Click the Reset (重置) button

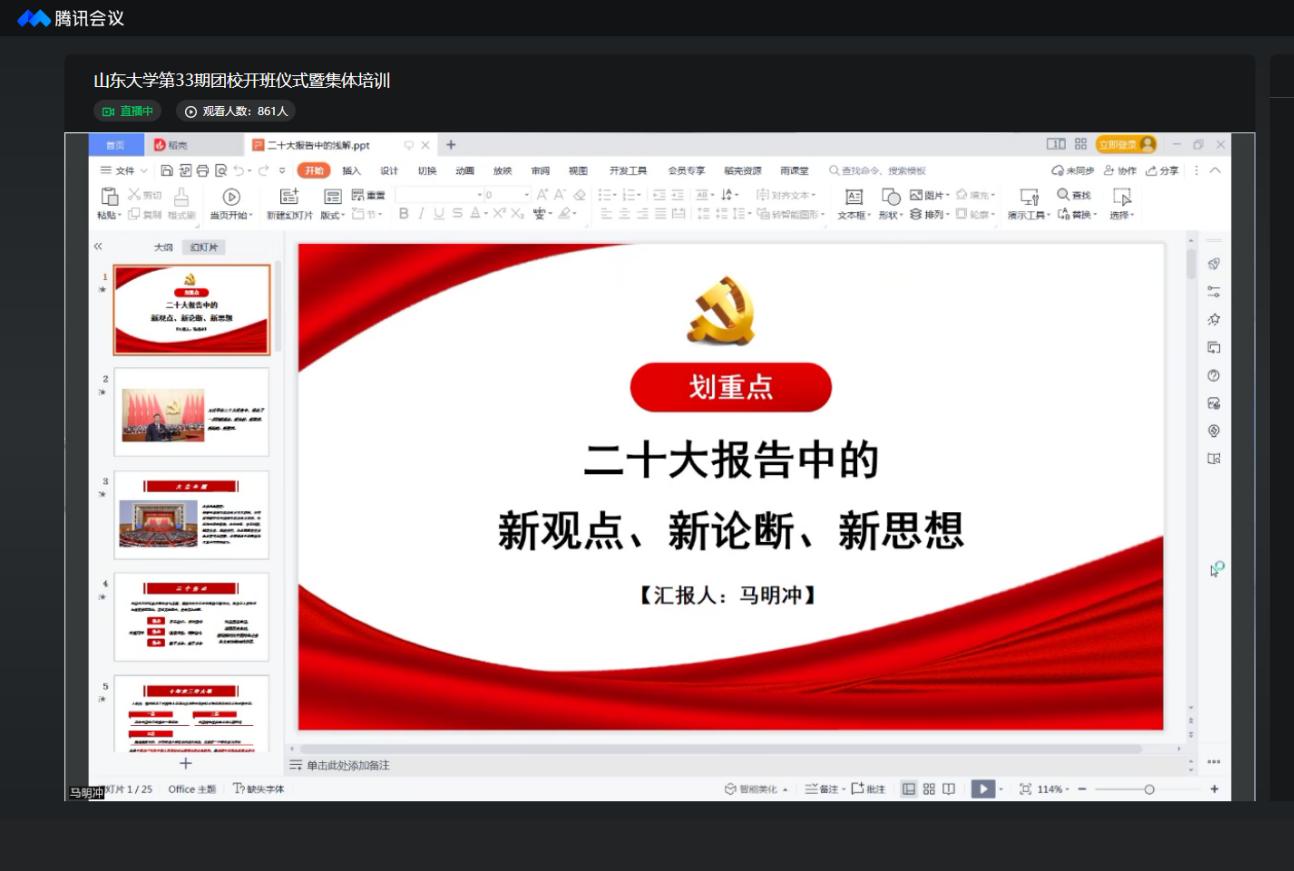[x=368, y=195]
